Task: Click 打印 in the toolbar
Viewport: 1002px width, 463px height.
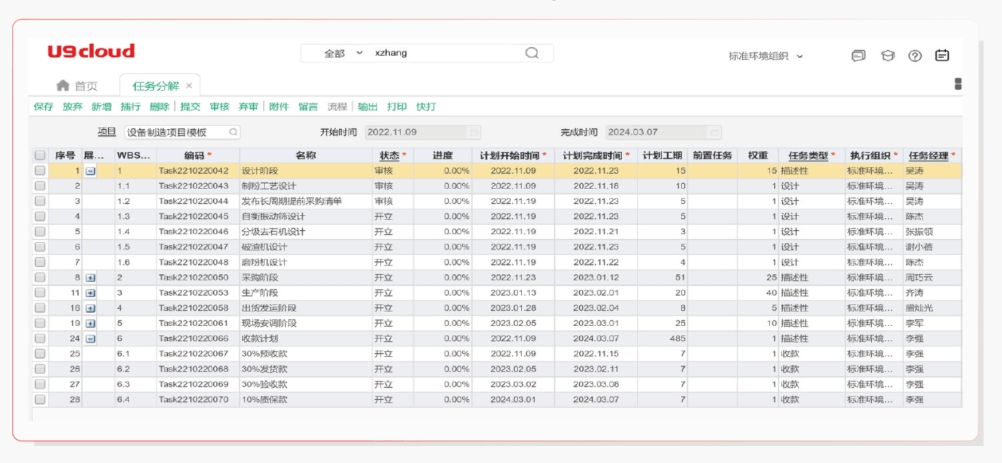Action: click(x=397, y=107)
